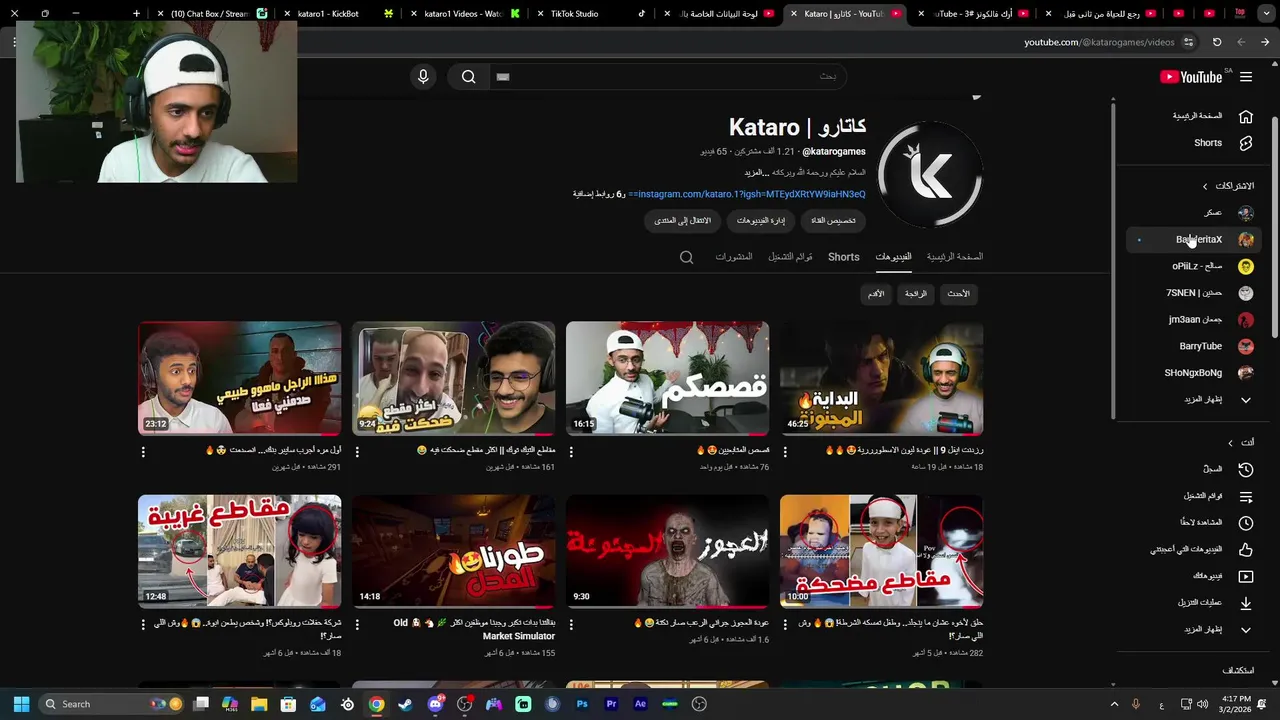This screenshot has width=1280, height=720.
Task: Click inside the YouTube search field
Action: (668, 77)
